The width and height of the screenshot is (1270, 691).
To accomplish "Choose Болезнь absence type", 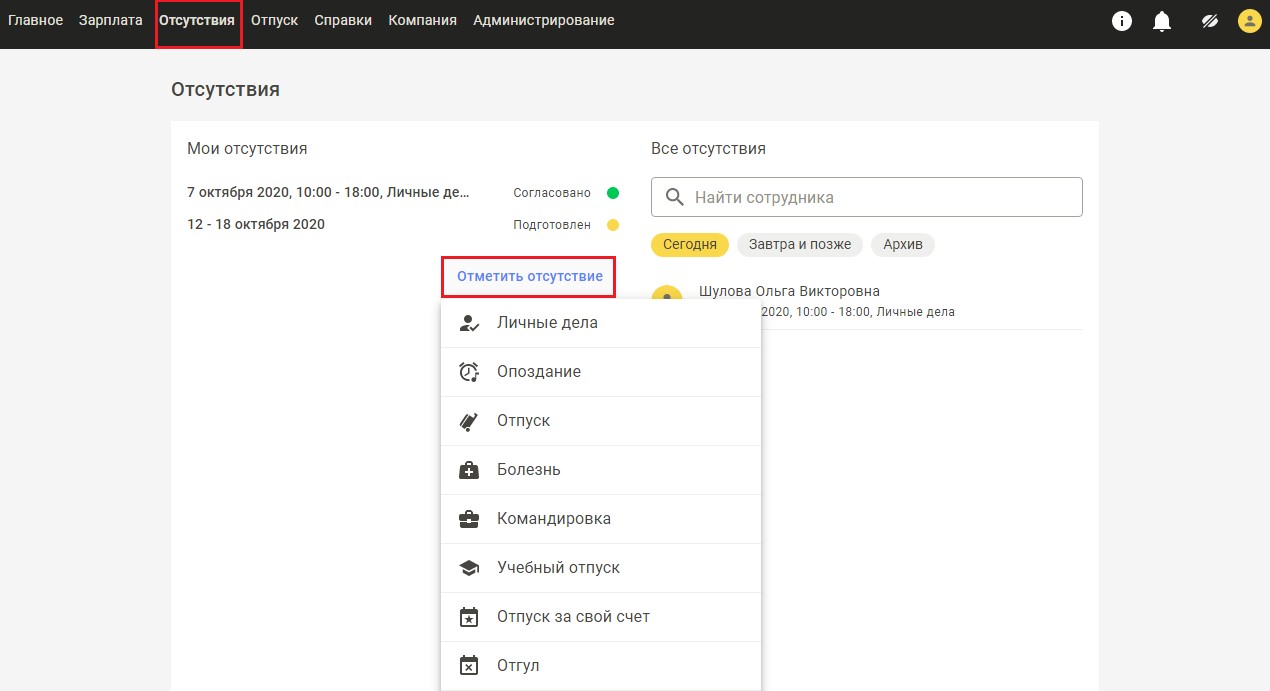I will tap(601, 470).
